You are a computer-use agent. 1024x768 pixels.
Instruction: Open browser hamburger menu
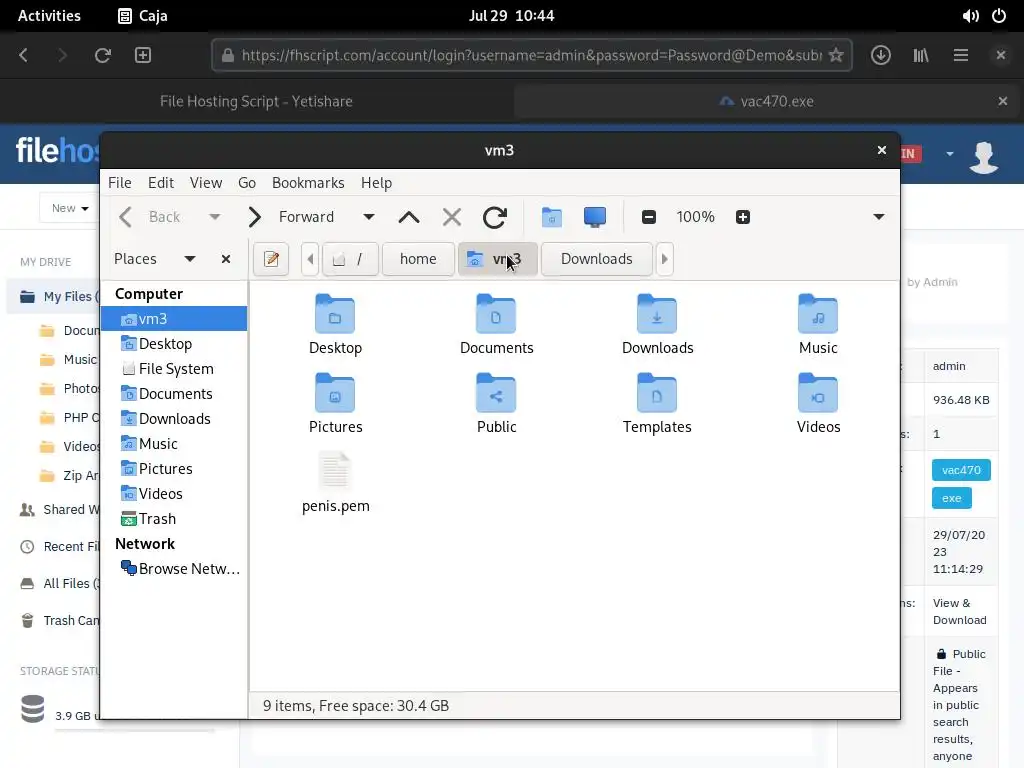[x=961, y=56]
